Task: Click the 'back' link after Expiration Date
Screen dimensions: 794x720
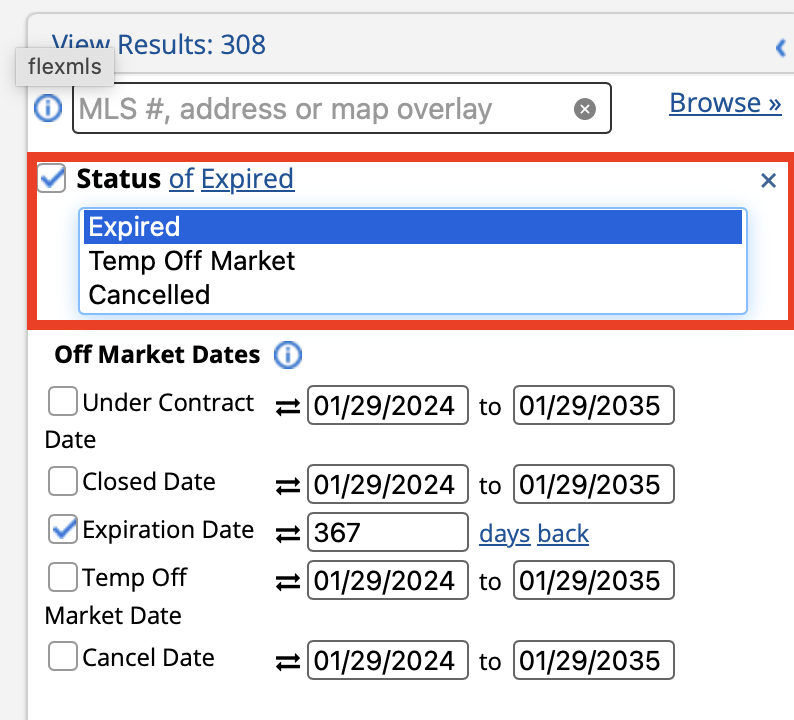Action: pyautogui.click(x=563, y=534)
